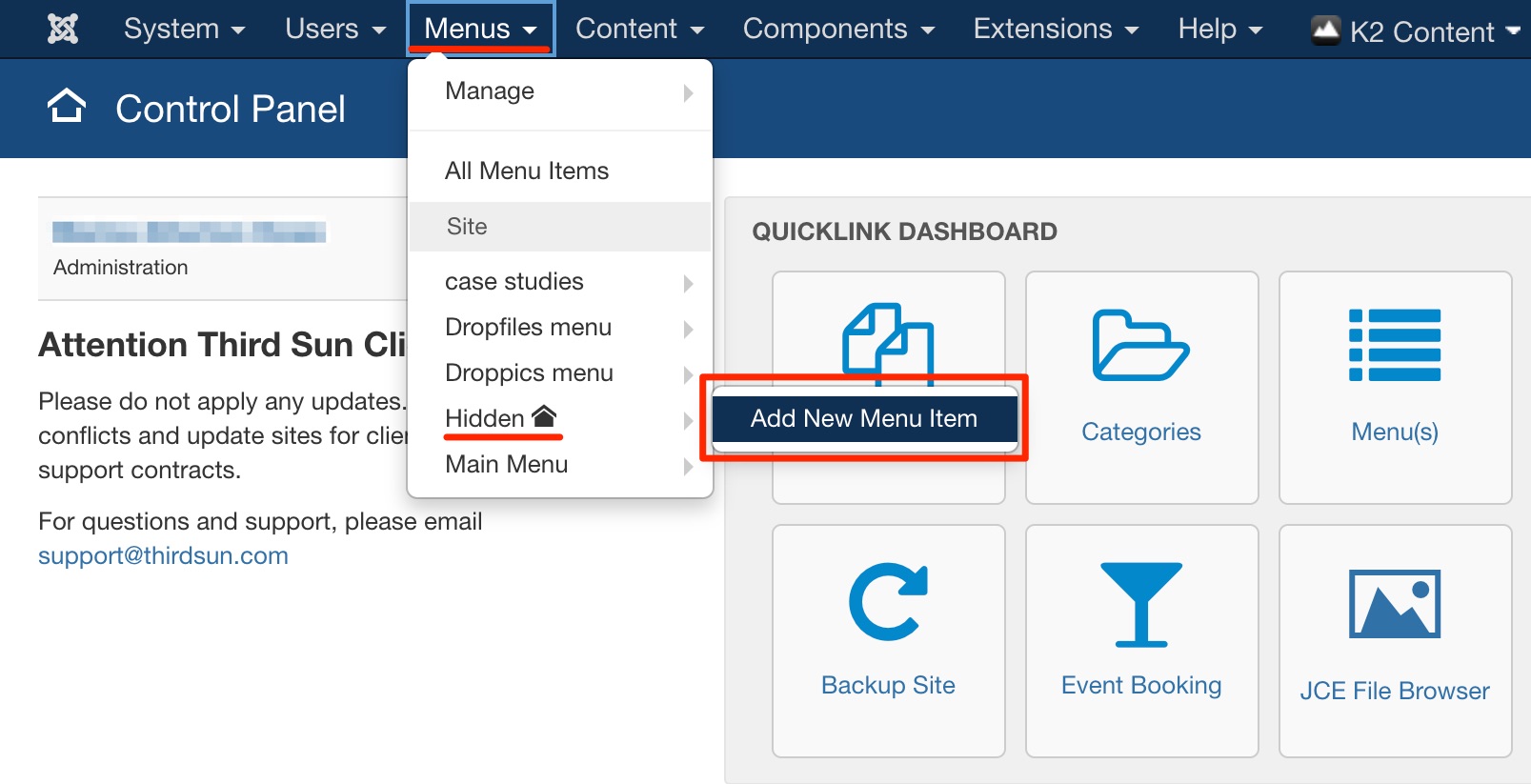1531x784 pixels.
Task: Click the Joomla logo icon
Action: 63,29
